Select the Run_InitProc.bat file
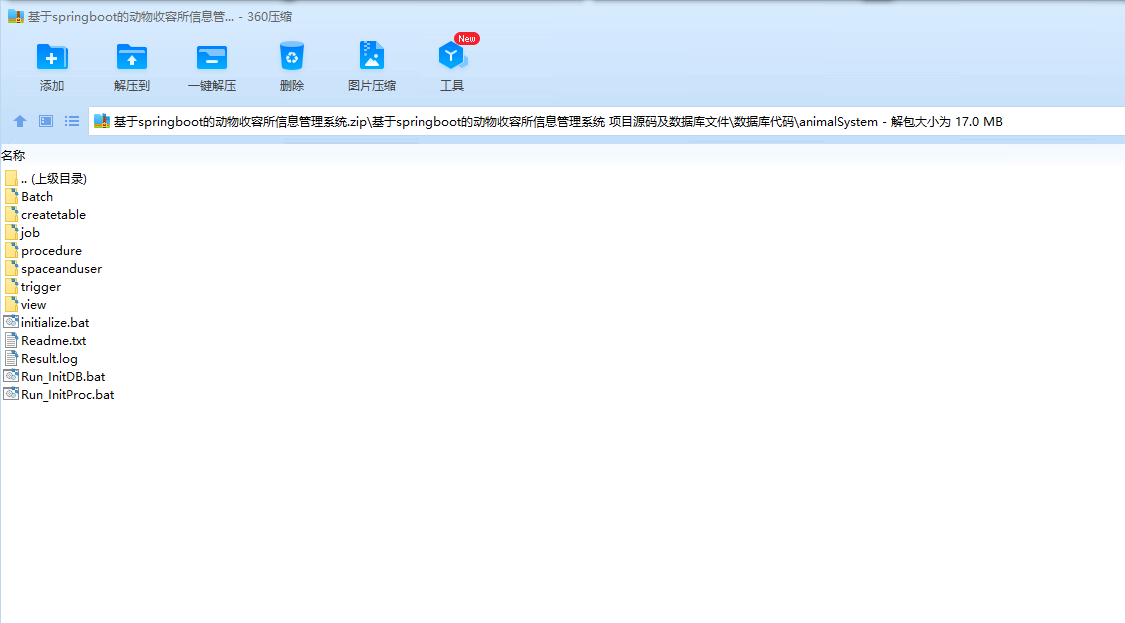The height and width of the screenshot is (623, 1125). point(59,394)
